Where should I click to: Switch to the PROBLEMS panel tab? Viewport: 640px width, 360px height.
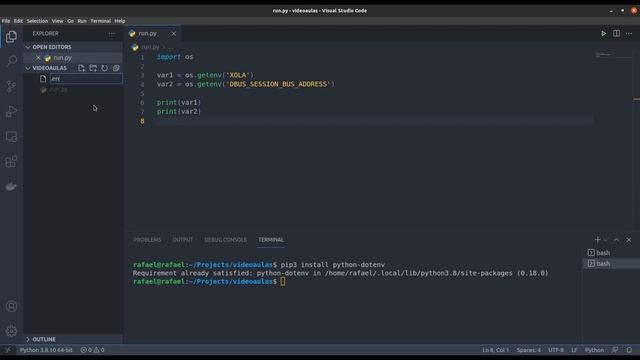(x=147, y=240)
